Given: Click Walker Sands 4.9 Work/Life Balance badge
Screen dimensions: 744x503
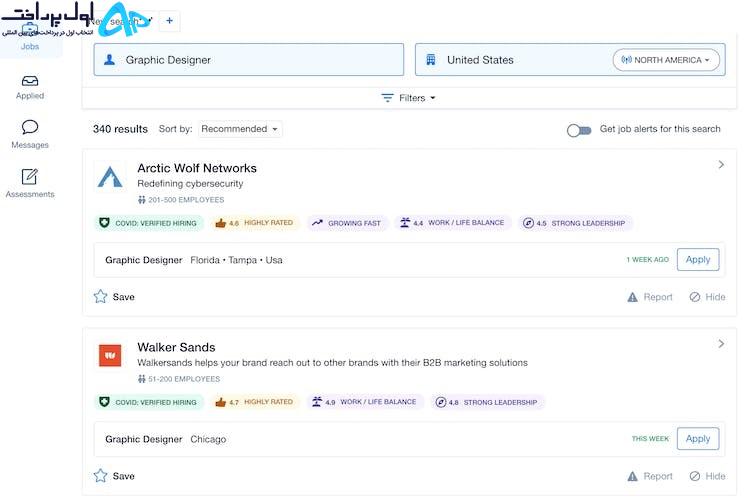Looking at the screenshot, I should (365, 402).
